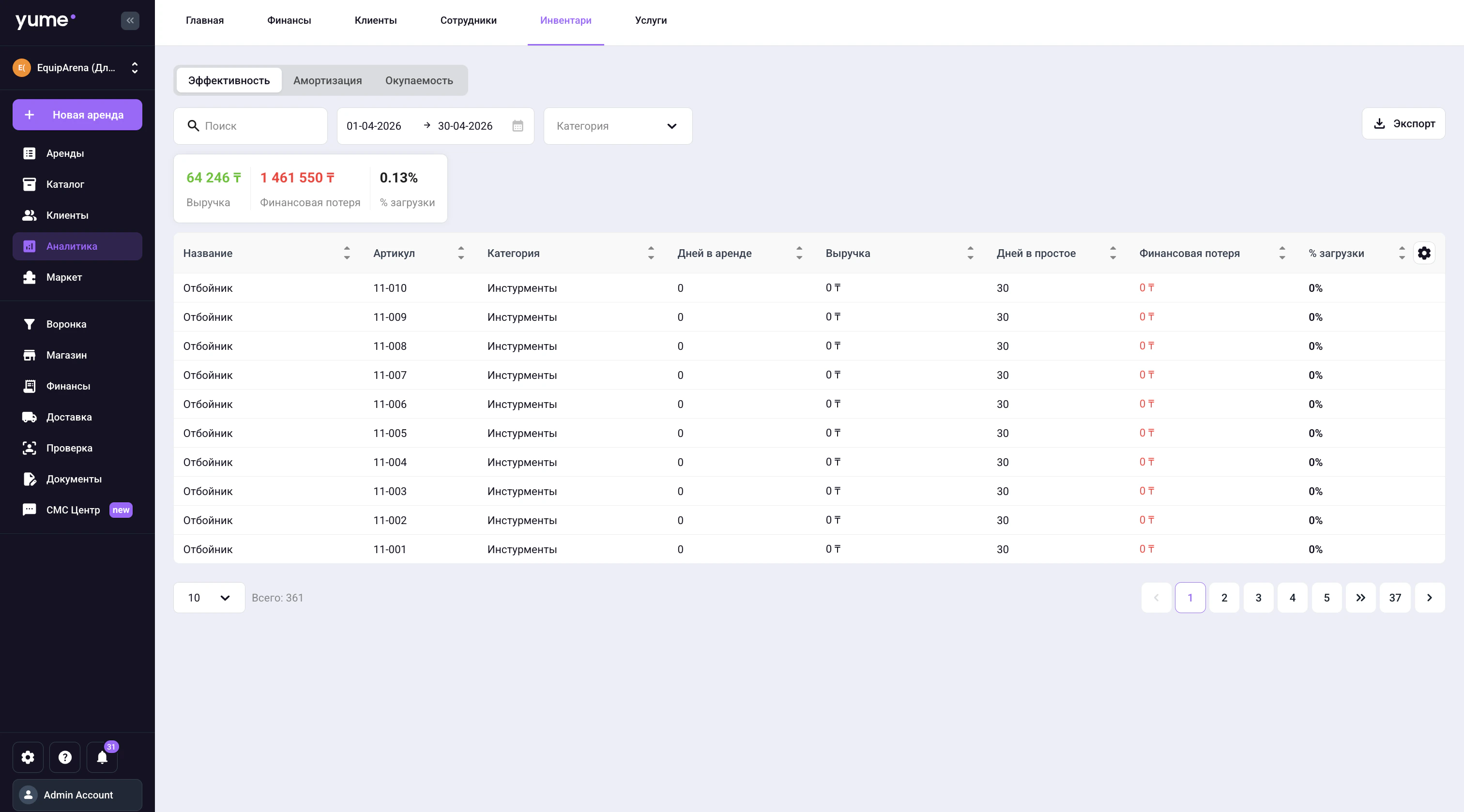Screen dimensions: 1464x812
Task: Open rows-per-page dropdown showing 10
Action: pos(209,597)
